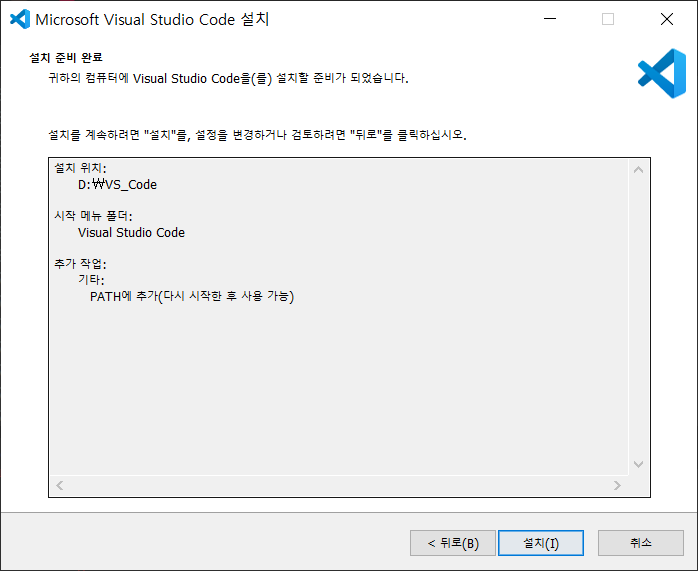The image size is (698, 571).
Task: Click the "설치를 계속하려면" instruction line
Action: [x=257, y=135]
